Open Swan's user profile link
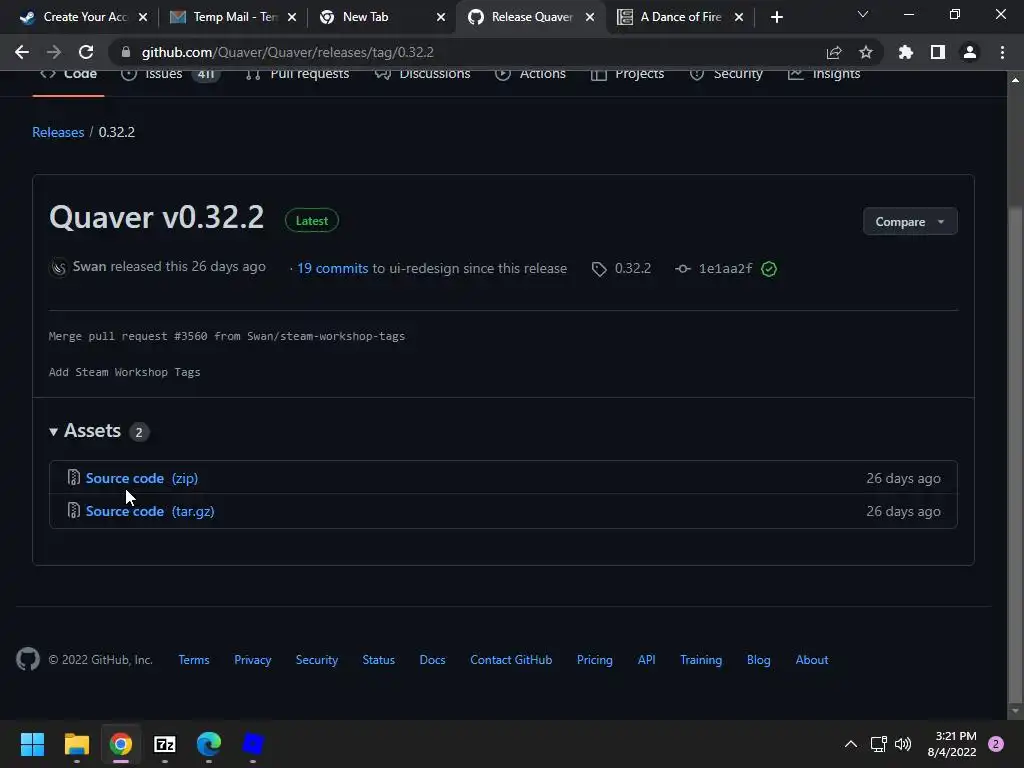1024x768 pixels. point(89,266)
